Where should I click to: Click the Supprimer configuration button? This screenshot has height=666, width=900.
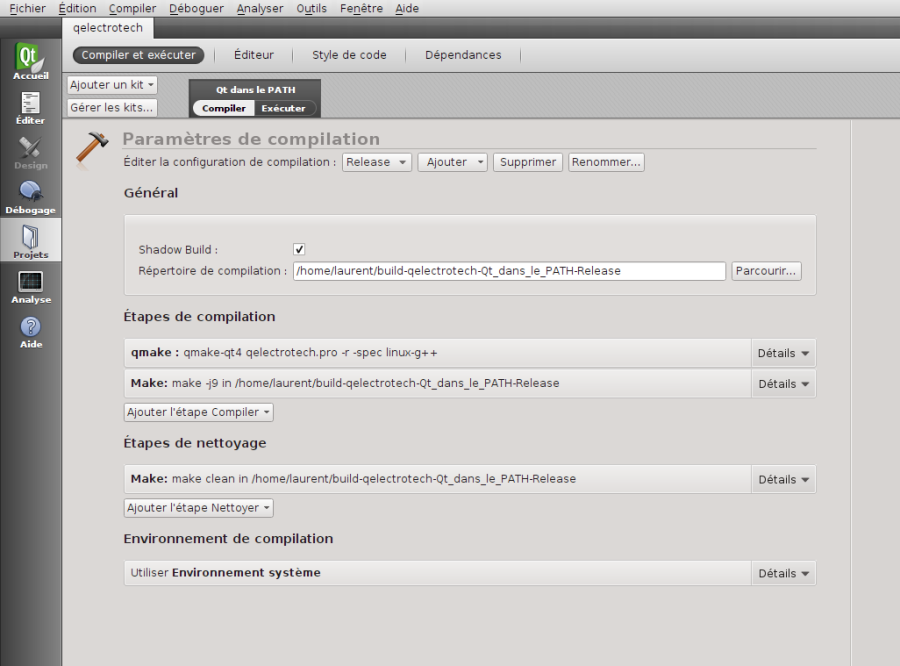click(528, 162)
